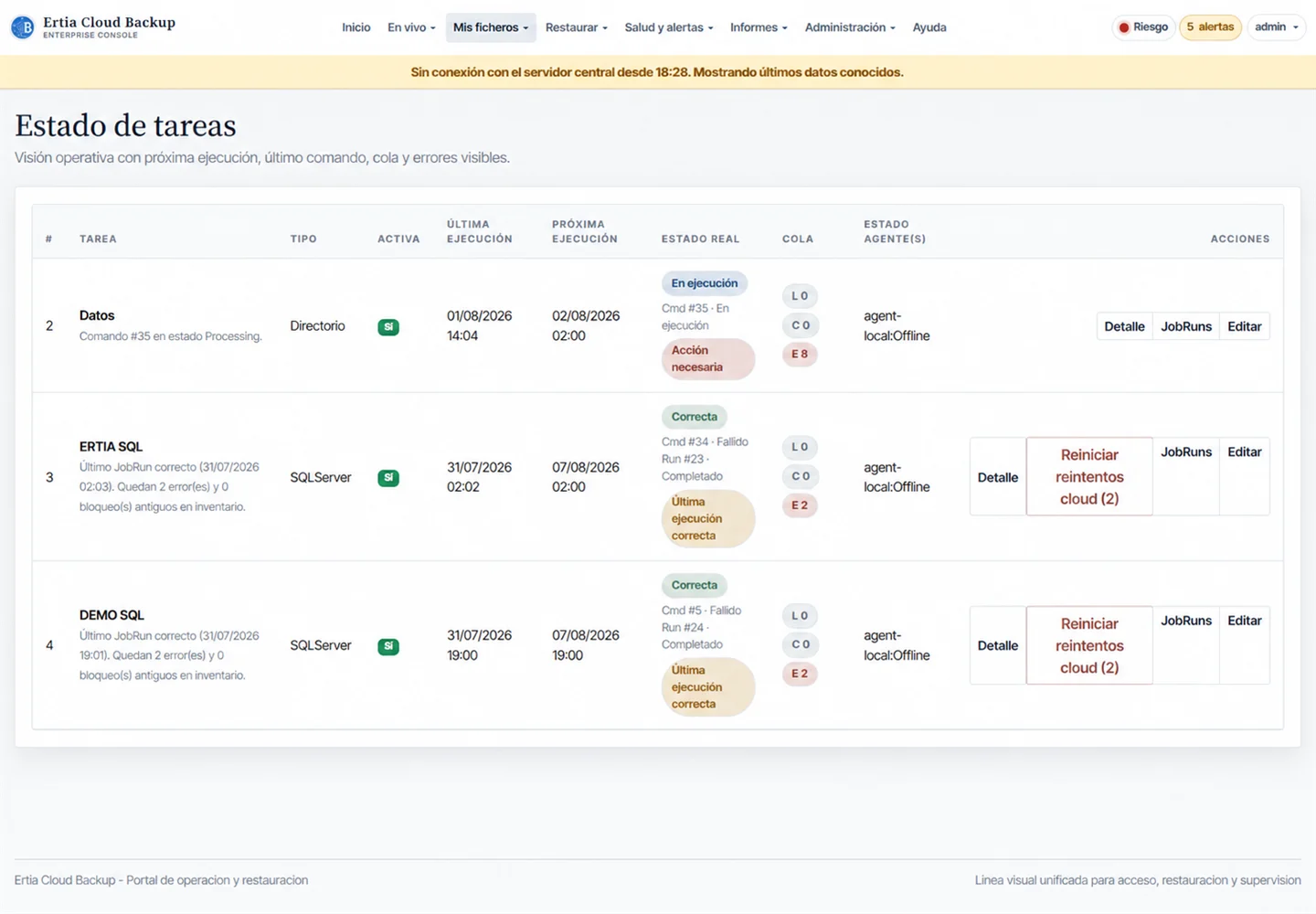Open the 5 alertas badge
This screenshot has height=914, width=1316.
[x=1210, y=27]
